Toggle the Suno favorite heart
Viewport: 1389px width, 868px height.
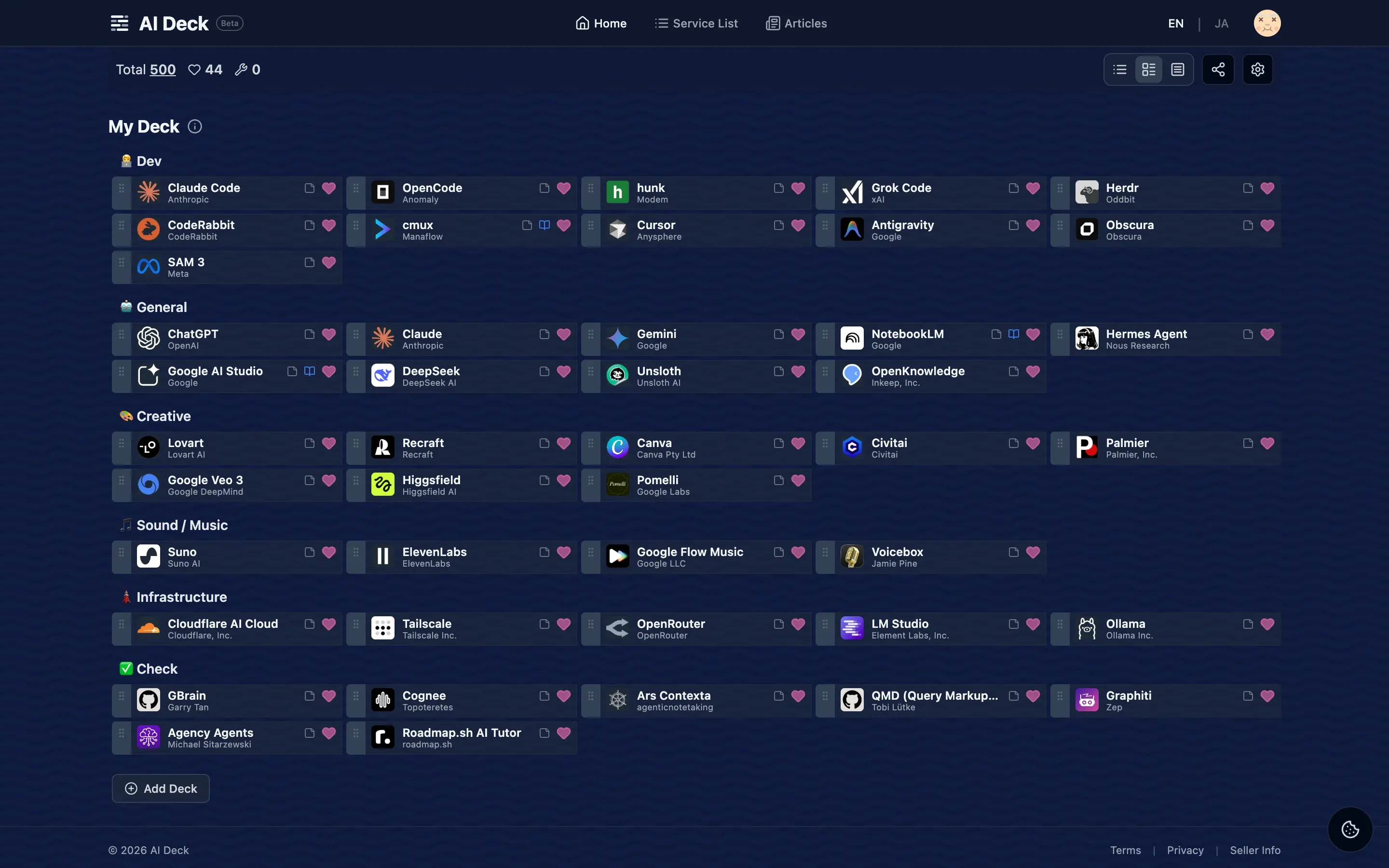329,552
